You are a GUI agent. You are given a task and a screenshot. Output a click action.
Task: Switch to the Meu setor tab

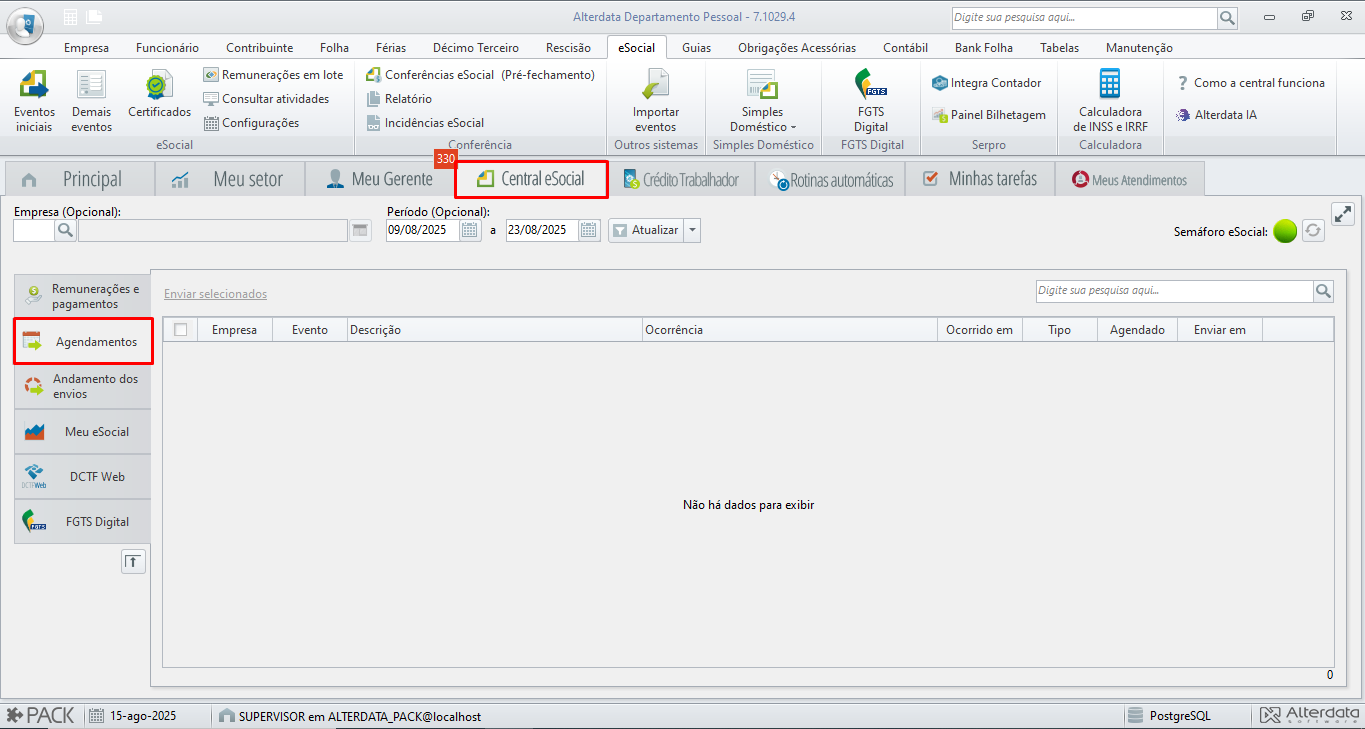(231, 179)
